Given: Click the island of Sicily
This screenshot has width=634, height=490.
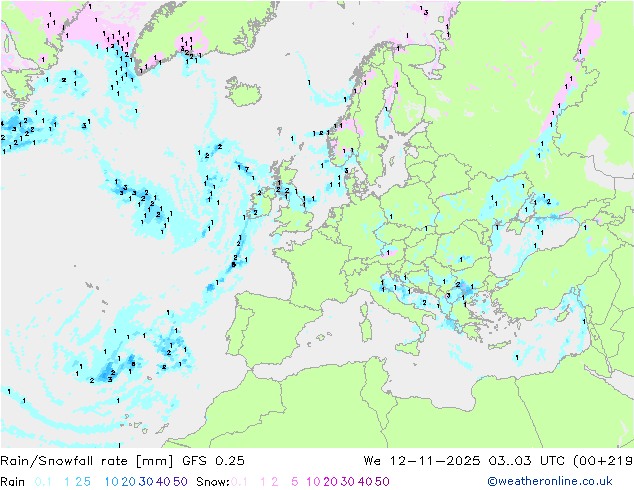Looking at the screenshot, I should coord(409,346).
